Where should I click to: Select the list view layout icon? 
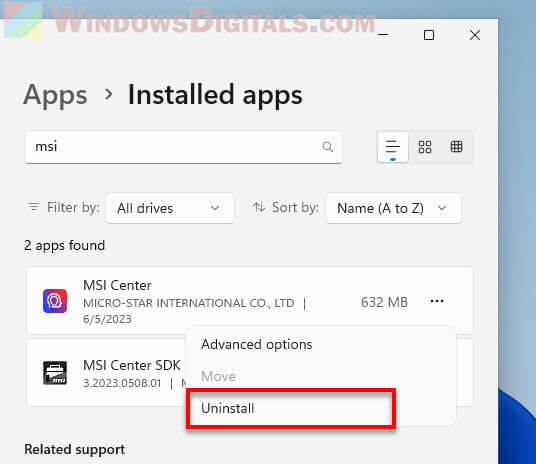click(392, 147)
